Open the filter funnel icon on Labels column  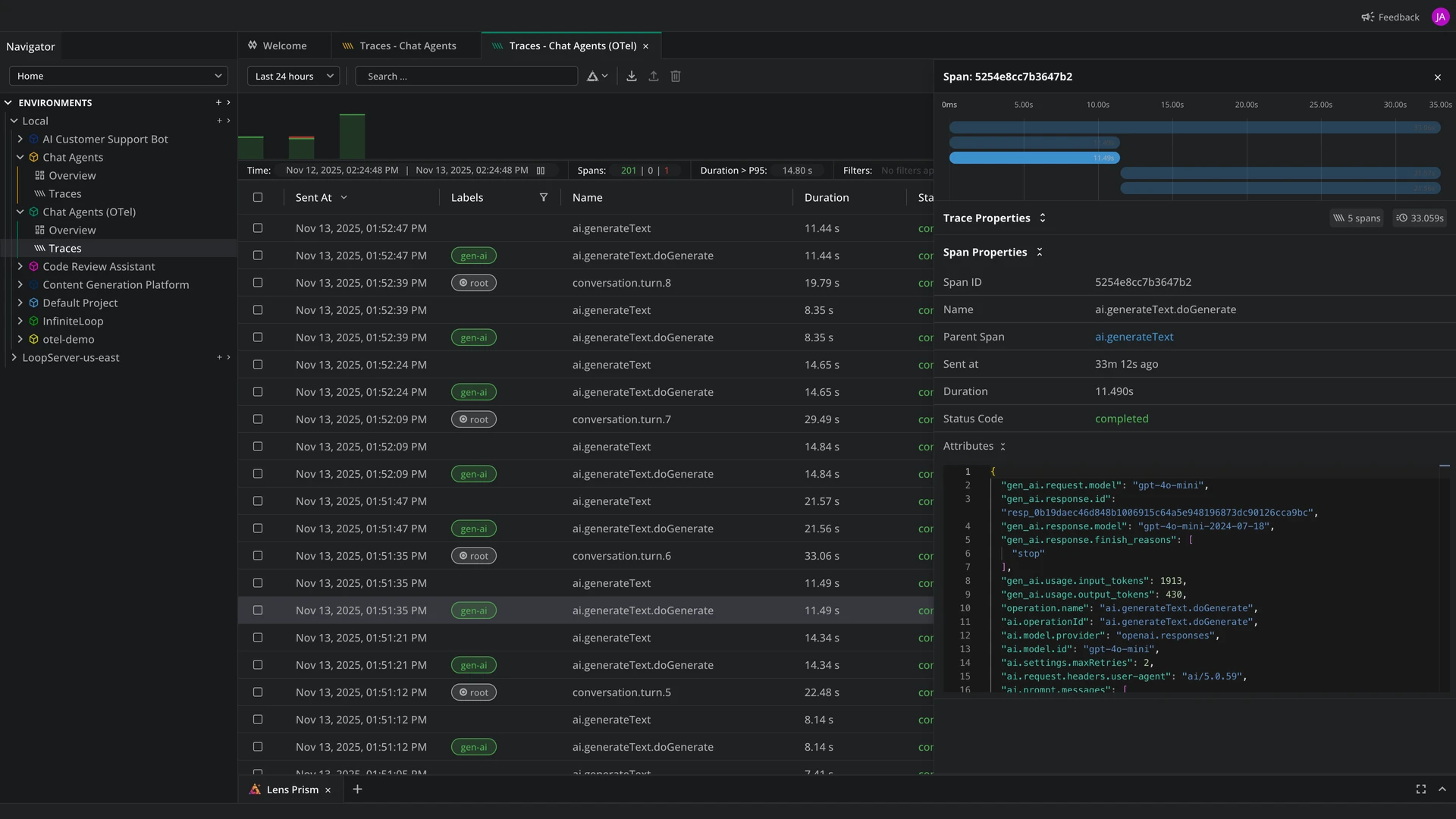(544, 197)
